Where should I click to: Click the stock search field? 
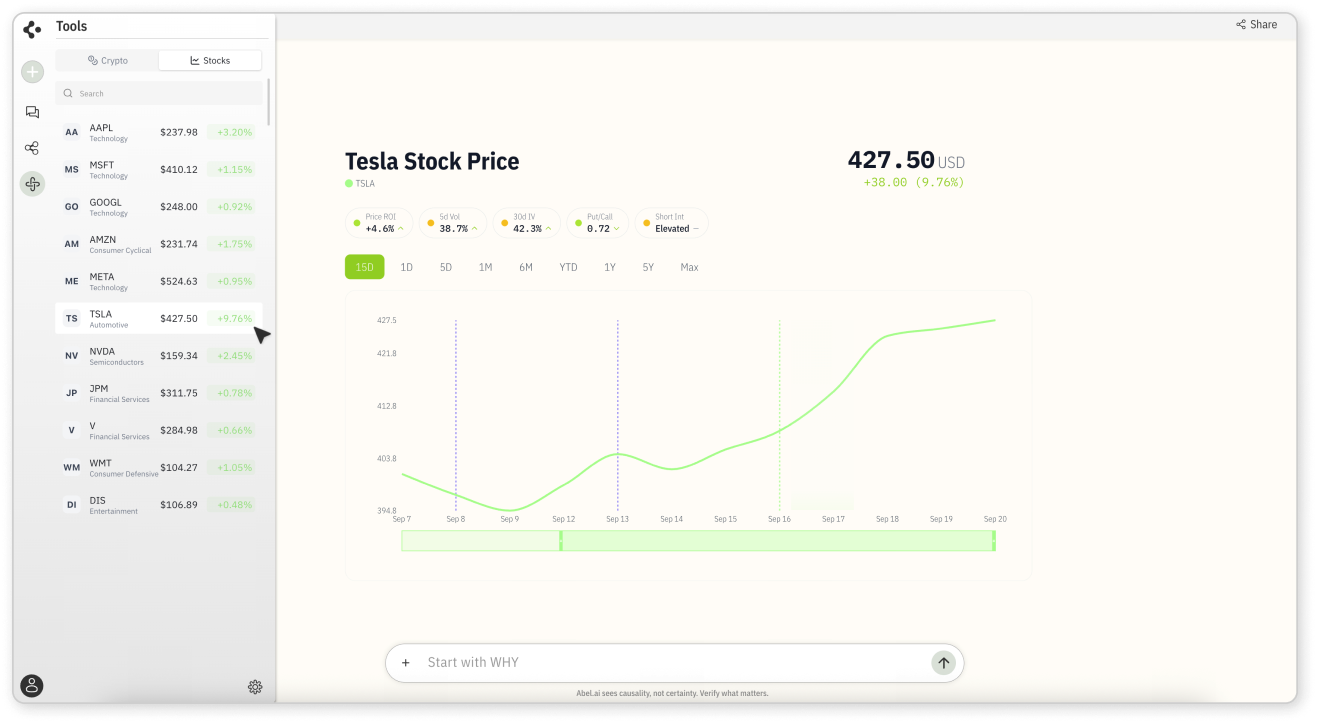point(160,94)
